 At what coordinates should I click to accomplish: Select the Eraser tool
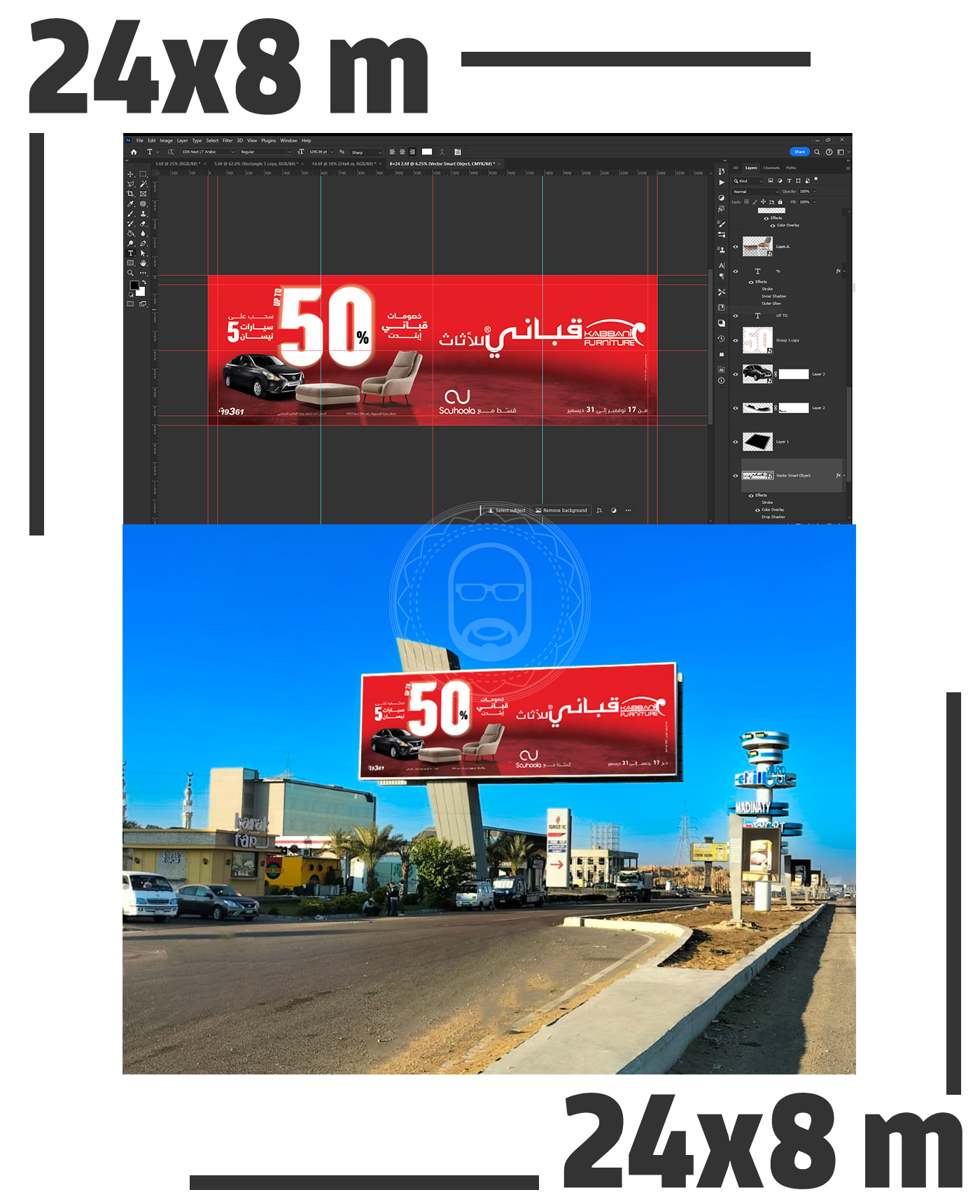click(143, 224)
